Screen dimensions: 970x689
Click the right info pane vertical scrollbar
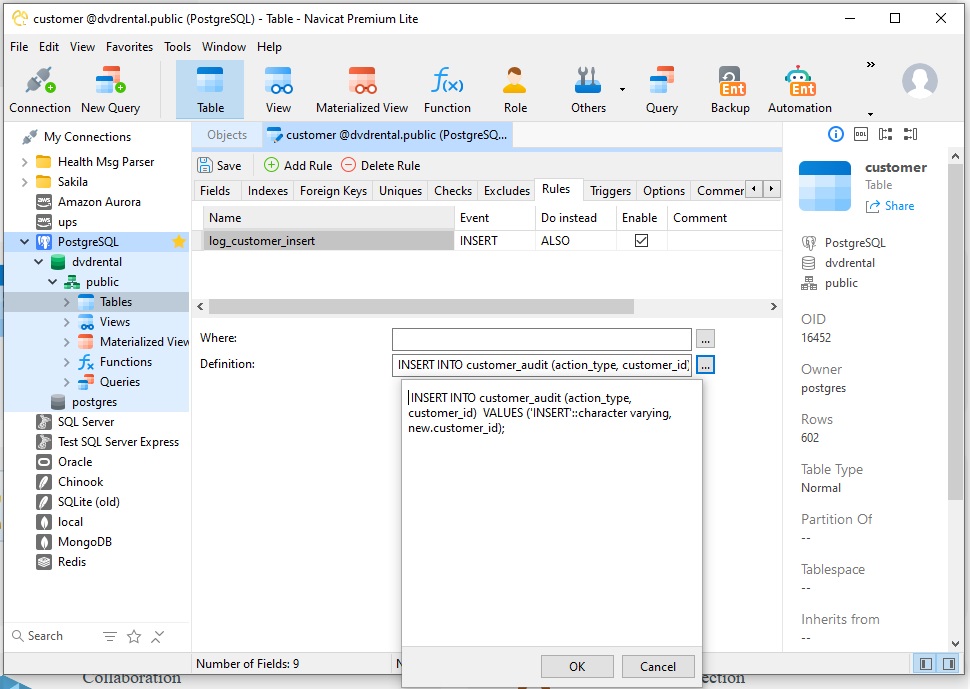tap(955, 331)
